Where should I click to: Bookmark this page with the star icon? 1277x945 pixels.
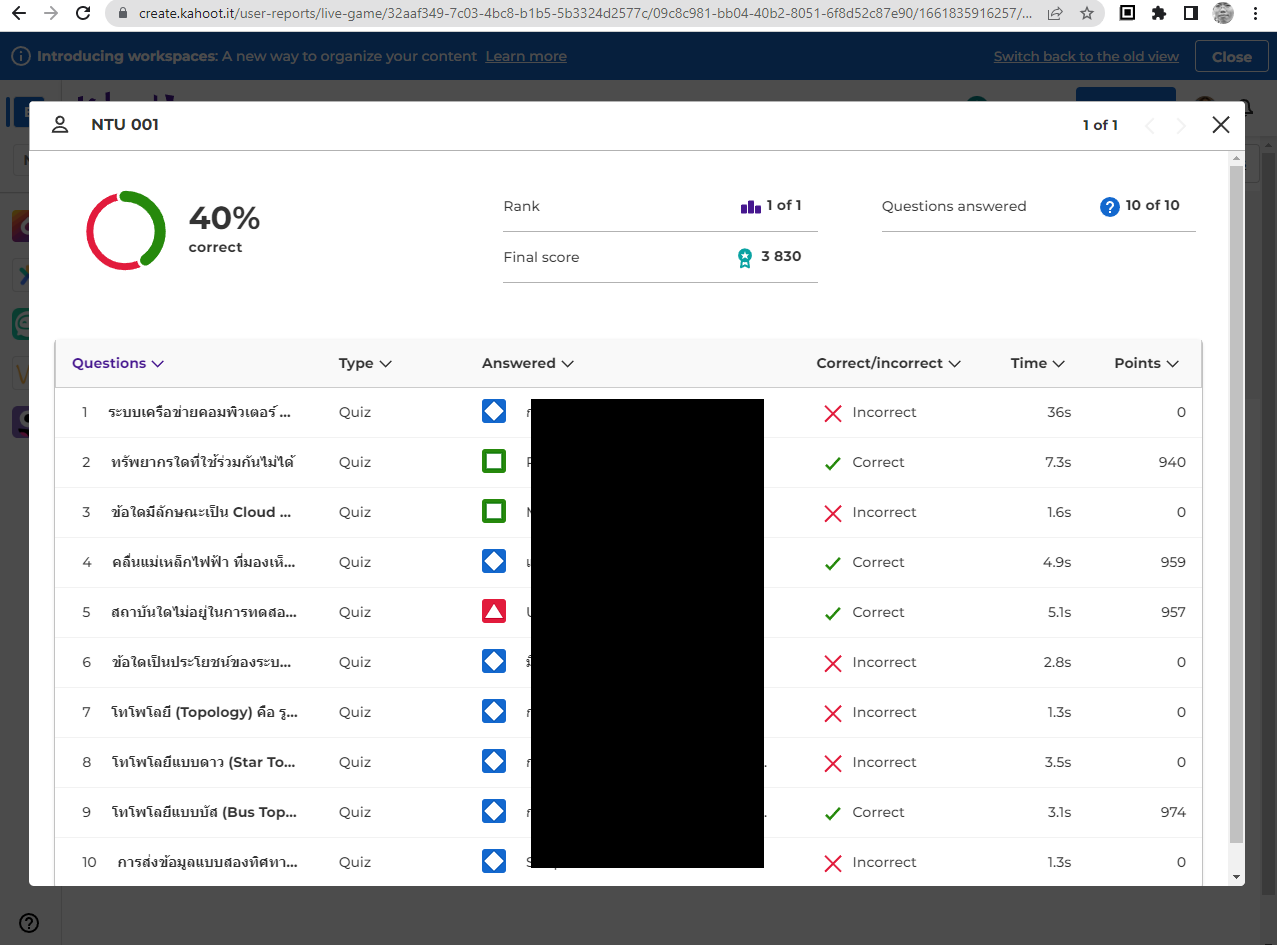[1086, 14]
